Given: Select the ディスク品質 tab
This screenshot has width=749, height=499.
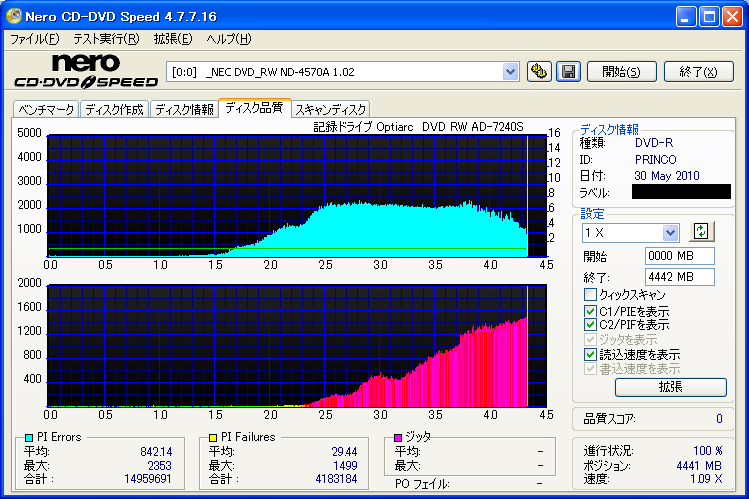Looking at the screenshot, I should click(254, 107).
